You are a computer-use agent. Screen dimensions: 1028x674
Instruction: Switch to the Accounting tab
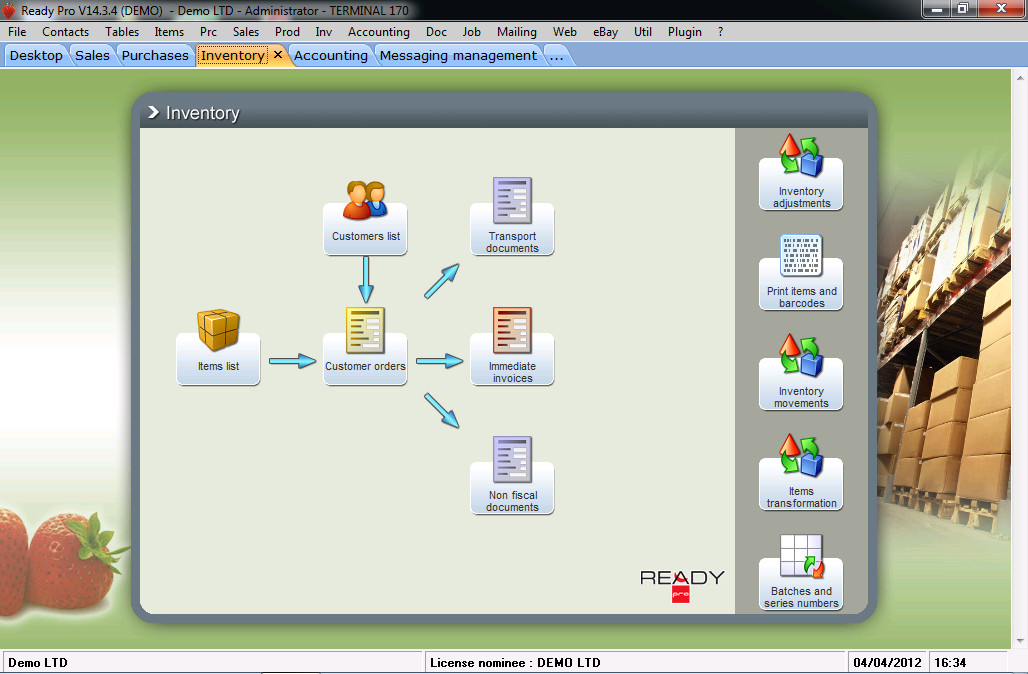(331, 56)
